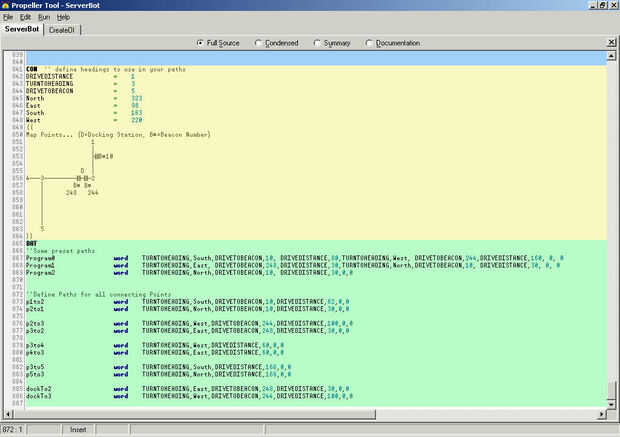This screenshot has width=620, height=437.
Task: Click the vertical scrollbar thumb
Action: 611,390
